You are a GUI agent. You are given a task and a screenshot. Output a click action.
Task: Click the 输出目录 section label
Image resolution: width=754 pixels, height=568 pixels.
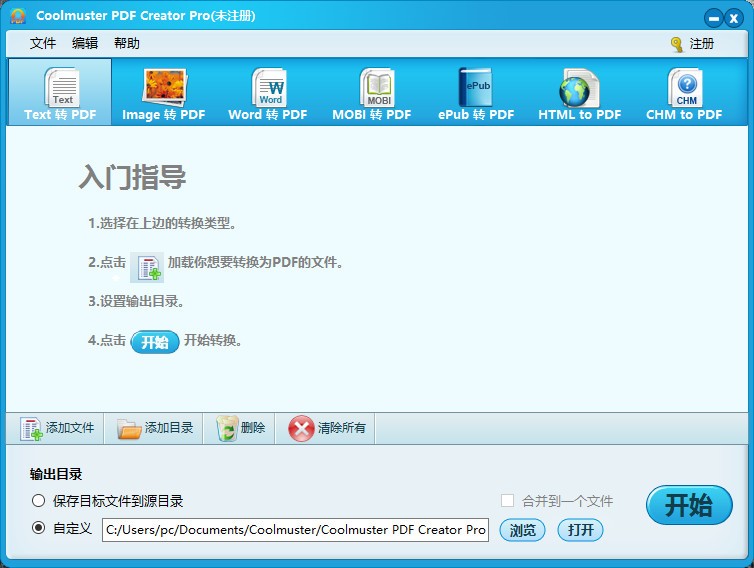56,474
